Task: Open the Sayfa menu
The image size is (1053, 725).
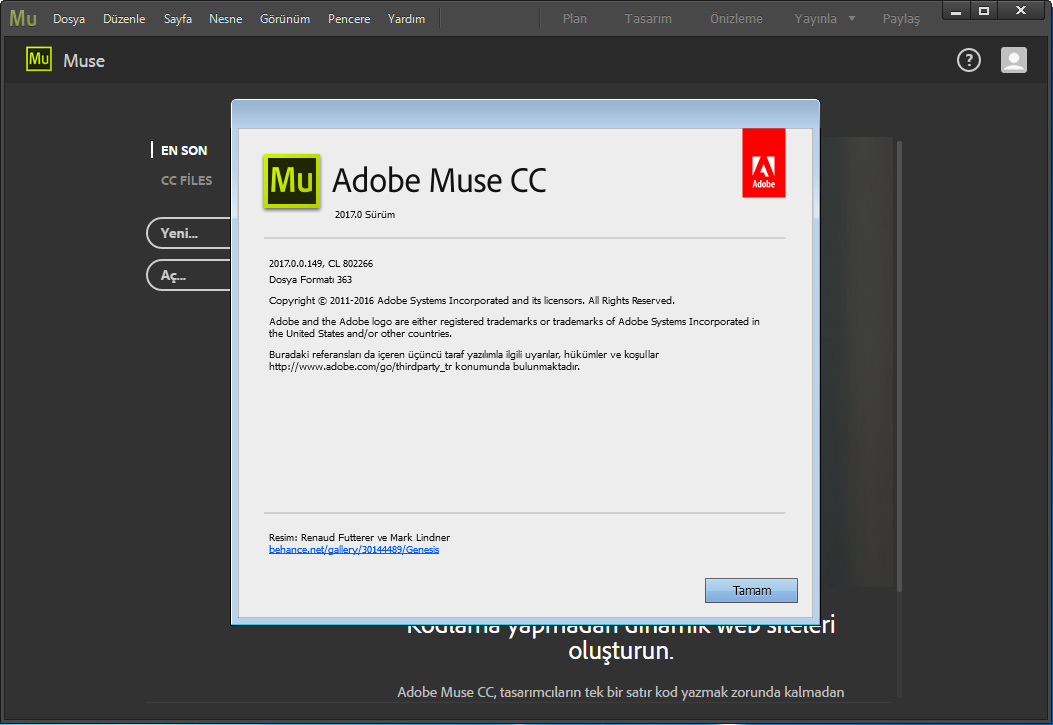Action: pyautogui.click(x=178, y=19)
